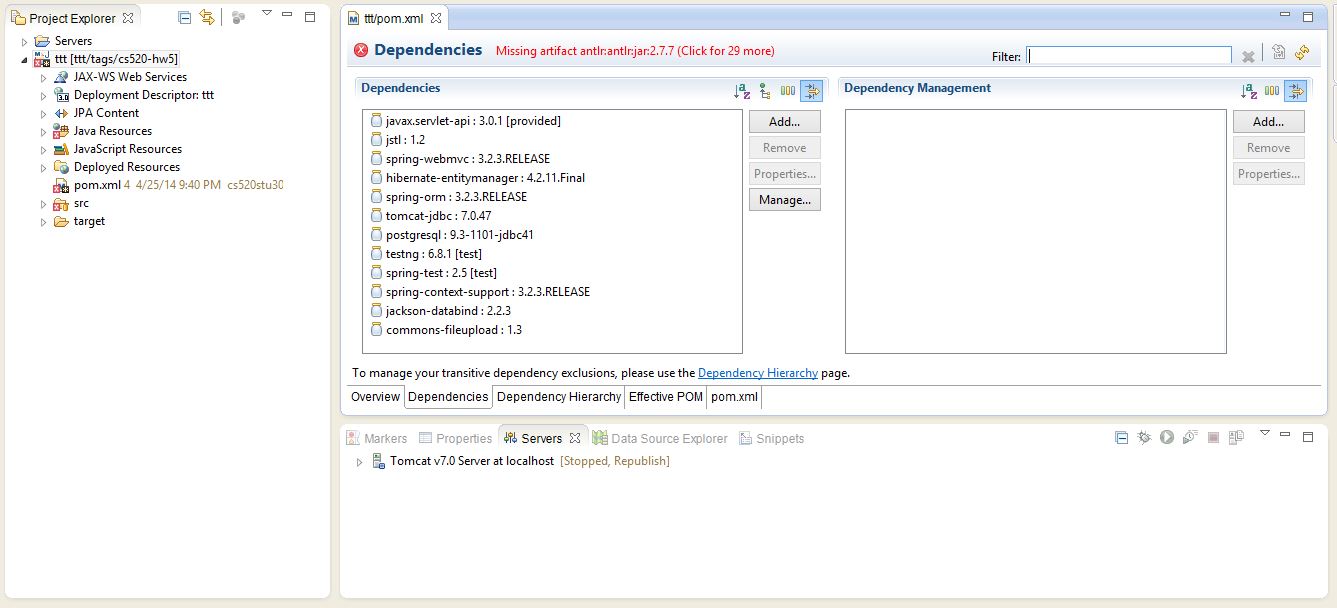Collapse all in Project Explorer toolbar
Screen dimensions: 1337x608
coord(184,17)
